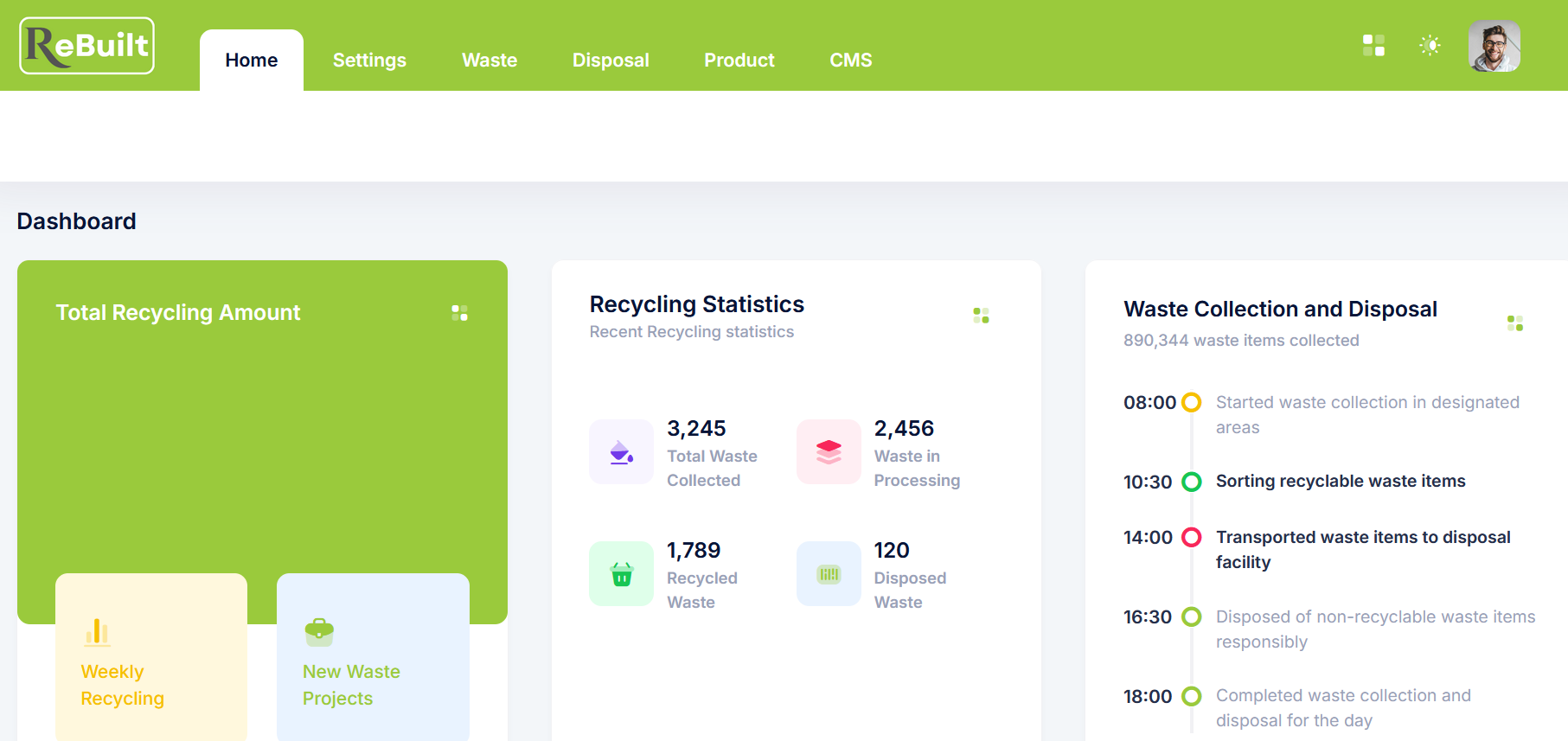The width and height of the screenshot is (1568, 741).
Task: Open Recycling Statistics card menu icon
Action: pos(981,316)
